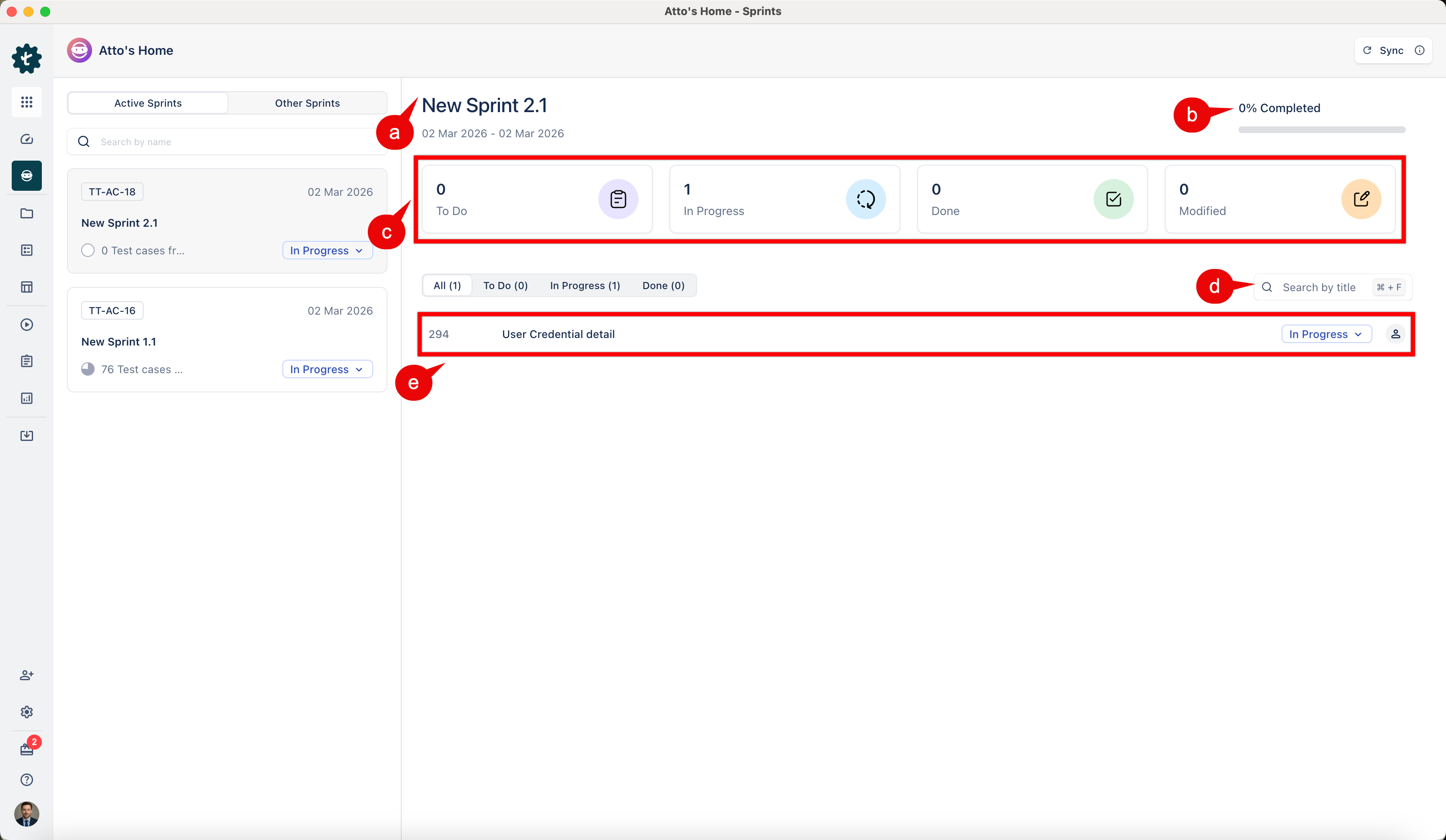Select the In Progress (1) filter tab
The image size is (1446, 840).
584,286
